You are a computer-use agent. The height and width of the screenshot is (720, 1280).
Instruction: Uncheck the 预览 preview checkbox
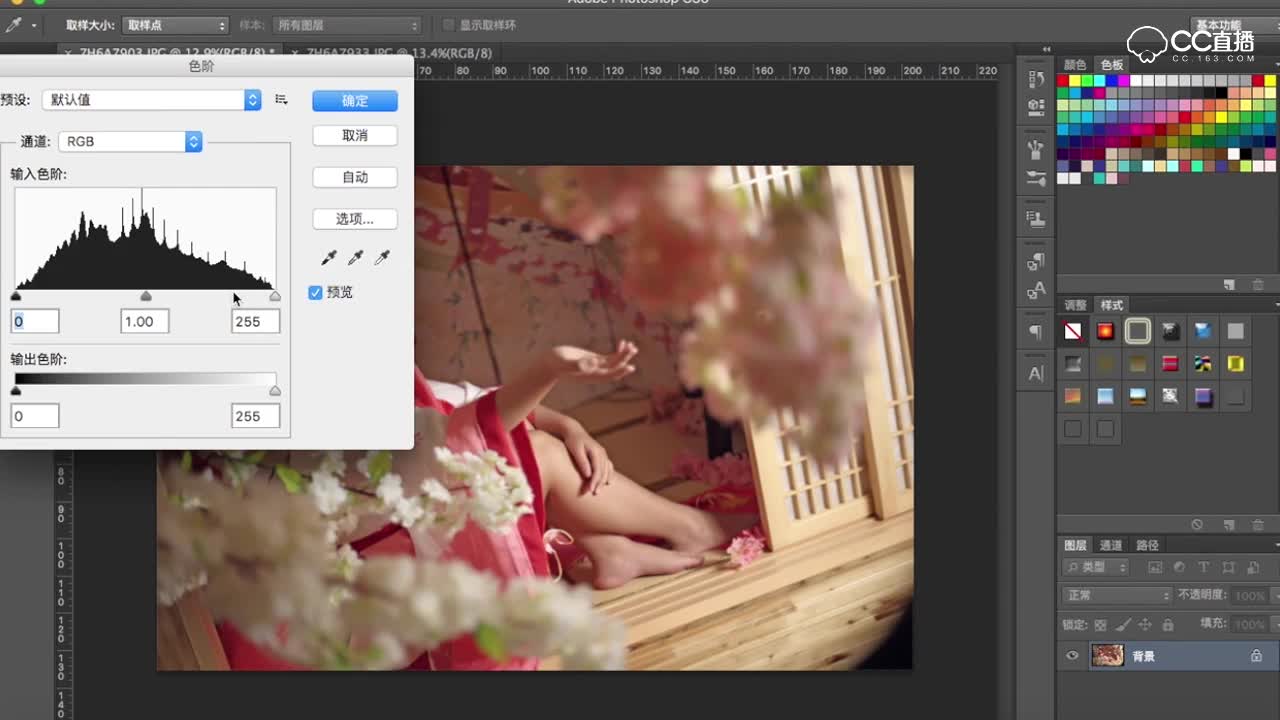[315, 292]
